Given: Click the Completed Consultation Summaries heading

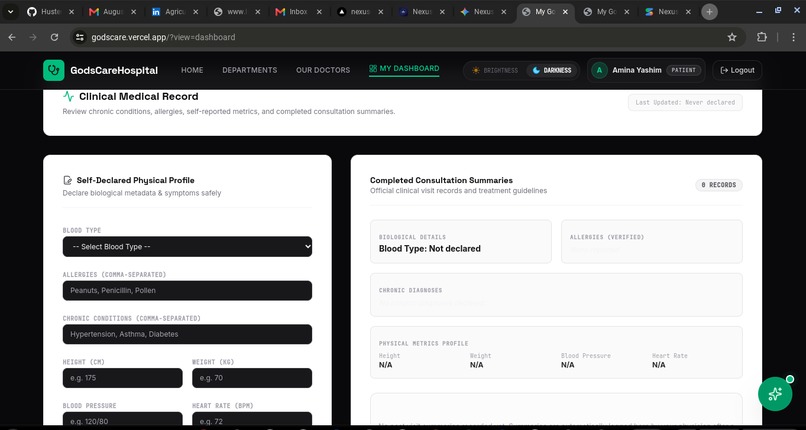Looking at the screenshot, I should click(441, 180).
